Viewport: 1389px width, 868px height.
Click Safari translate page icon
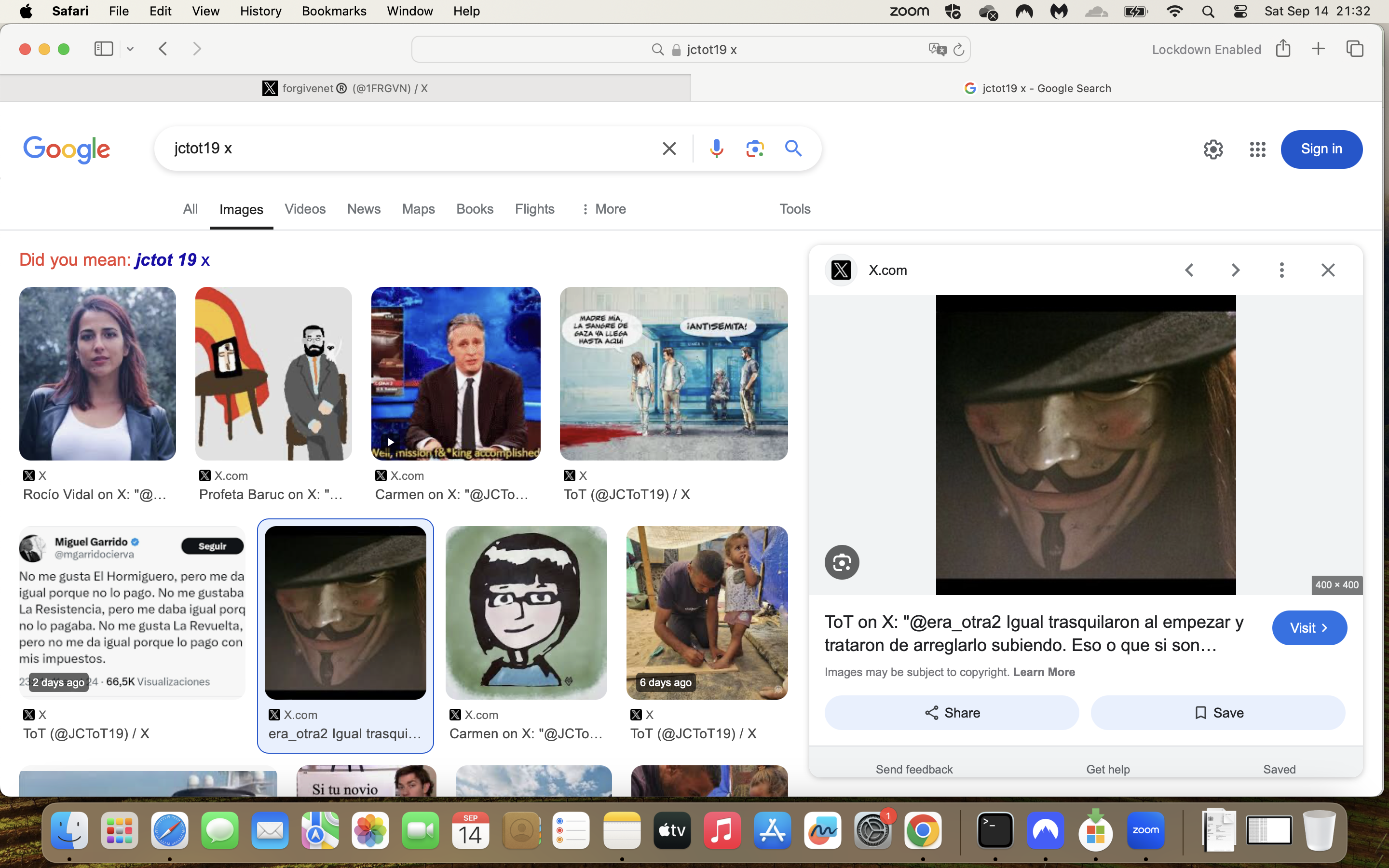tap(937, 49)
